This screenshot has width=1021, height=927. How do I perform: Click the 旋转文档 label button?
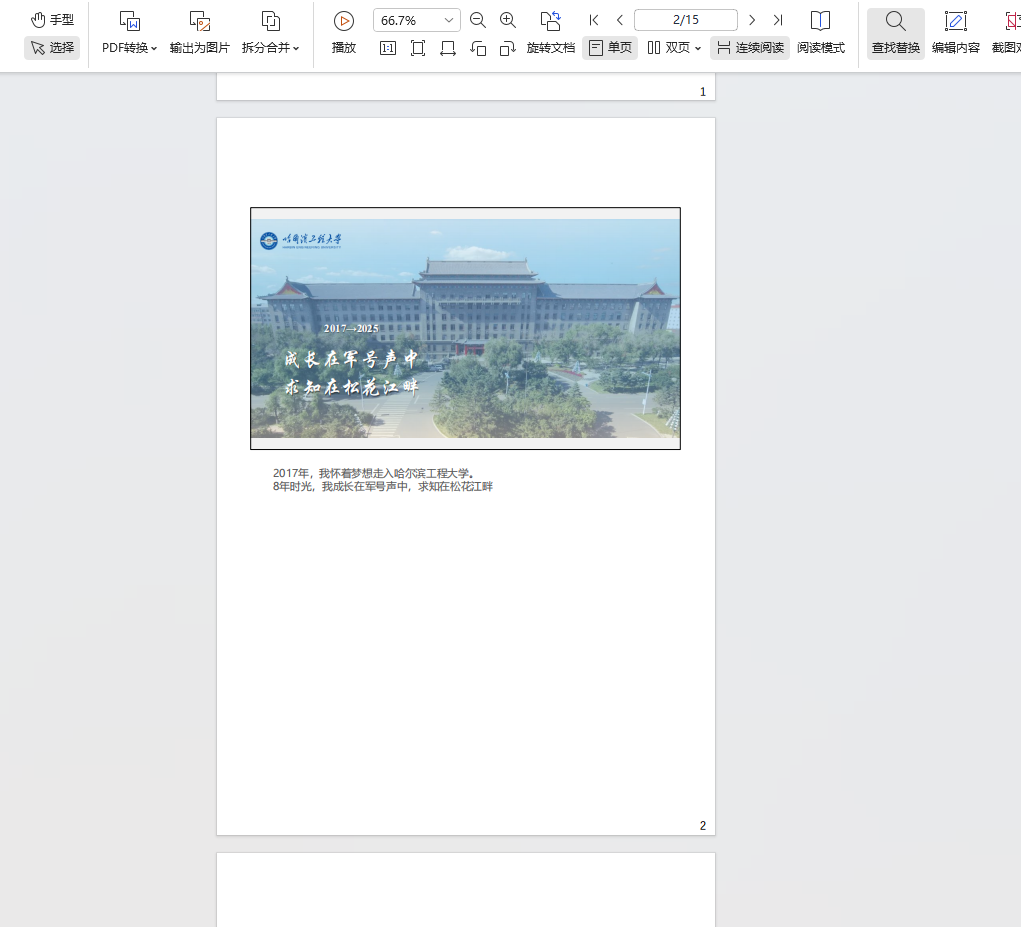tap(551, 48)
